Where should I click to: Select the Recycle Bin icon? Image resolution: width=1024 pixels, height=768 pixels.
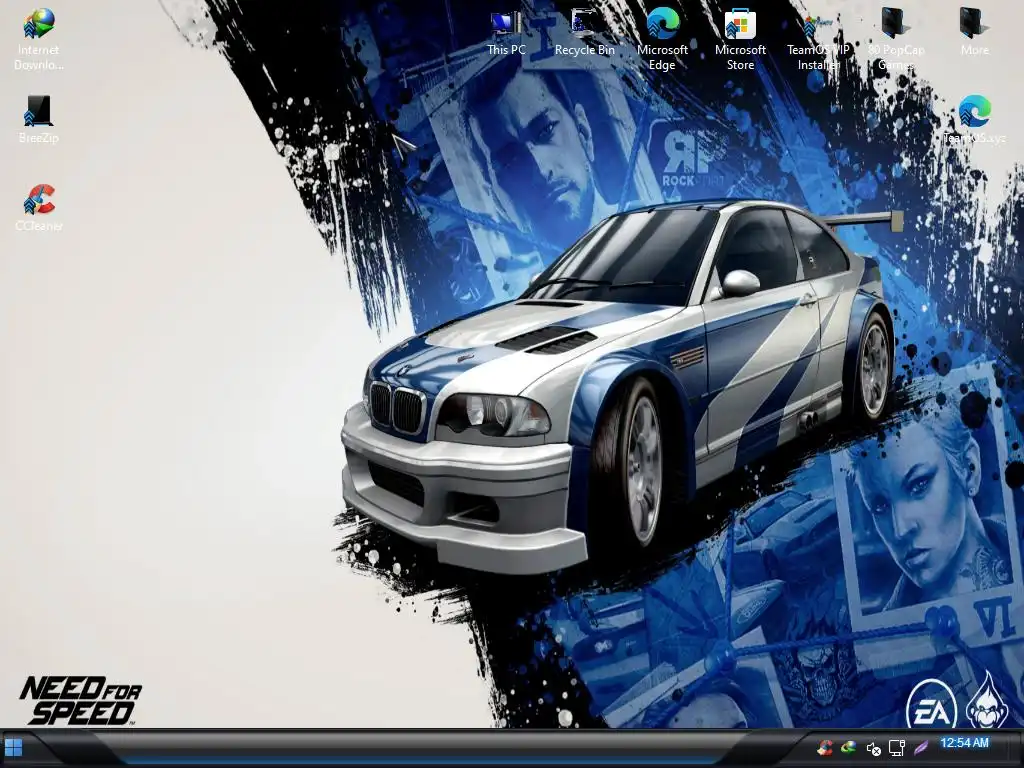pos(584,33)
